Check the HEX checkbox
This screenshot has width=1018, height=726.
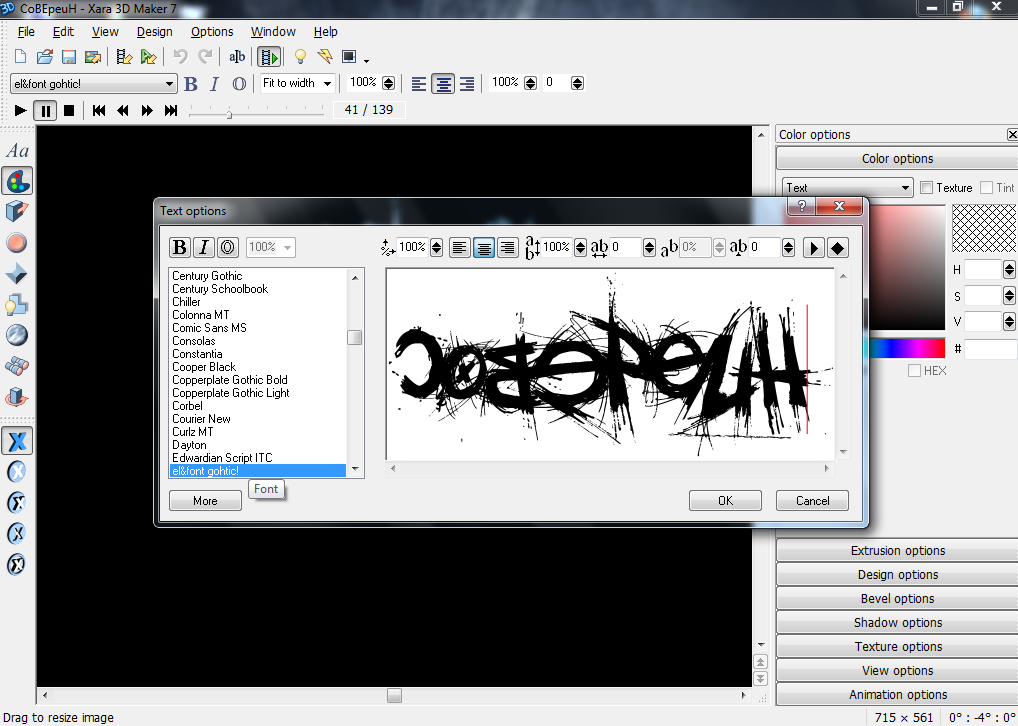coord(915,371)
